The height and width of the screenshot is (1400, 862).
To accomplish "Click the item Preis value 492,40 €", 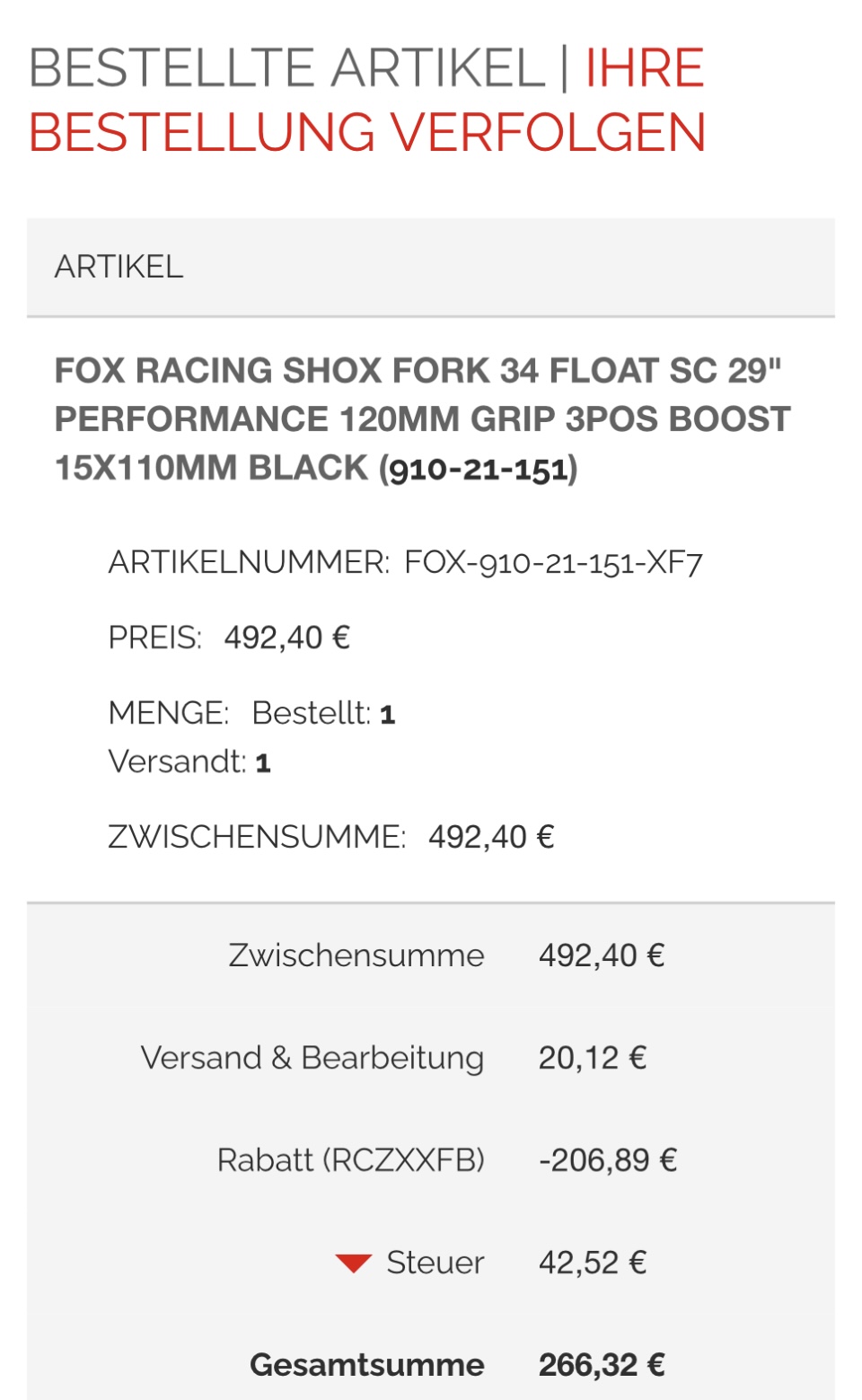I will click(x=286, y=638).
